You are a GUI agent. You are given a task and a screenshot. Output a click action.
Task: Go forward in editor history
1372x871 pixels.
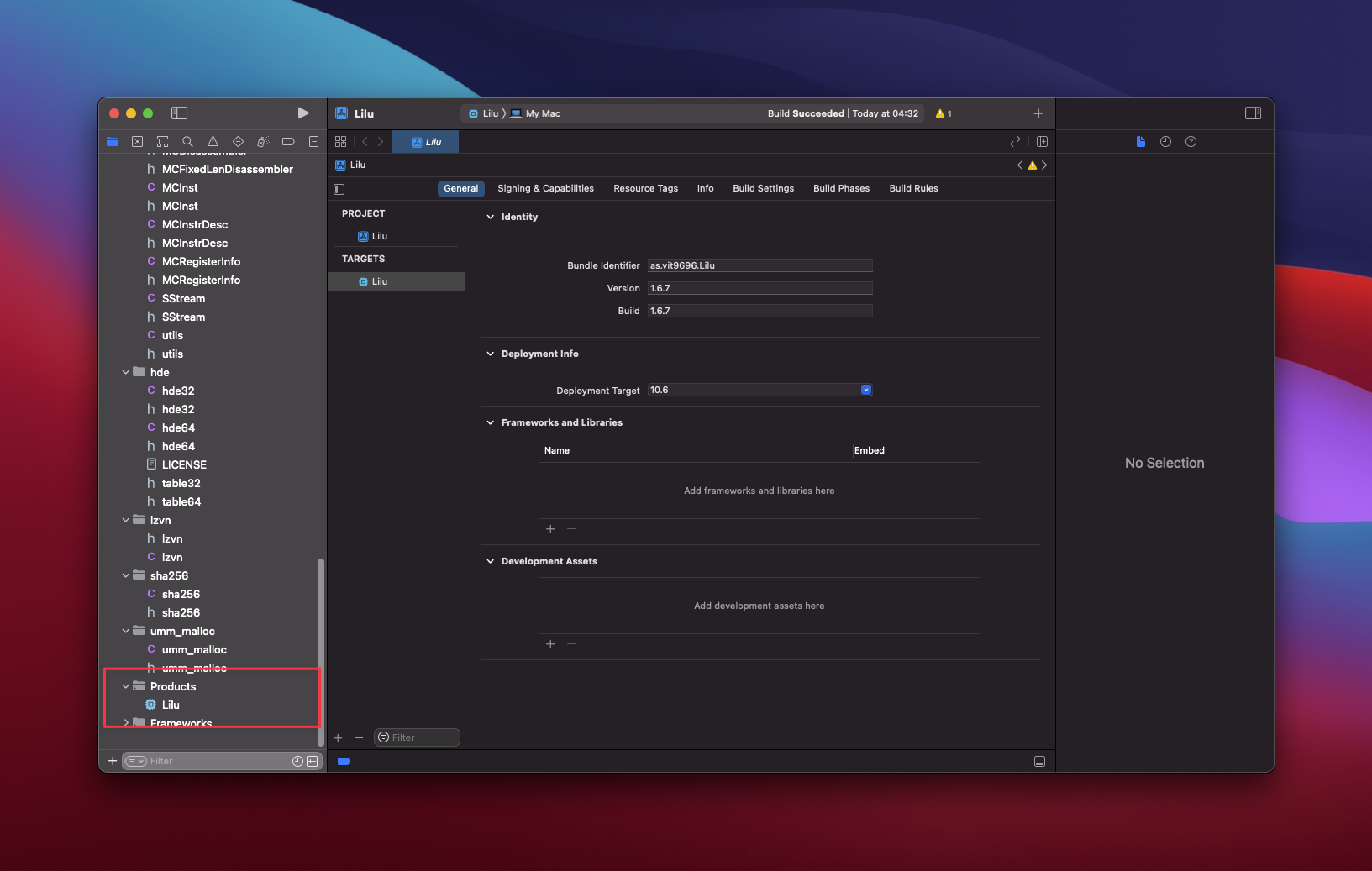381,142
